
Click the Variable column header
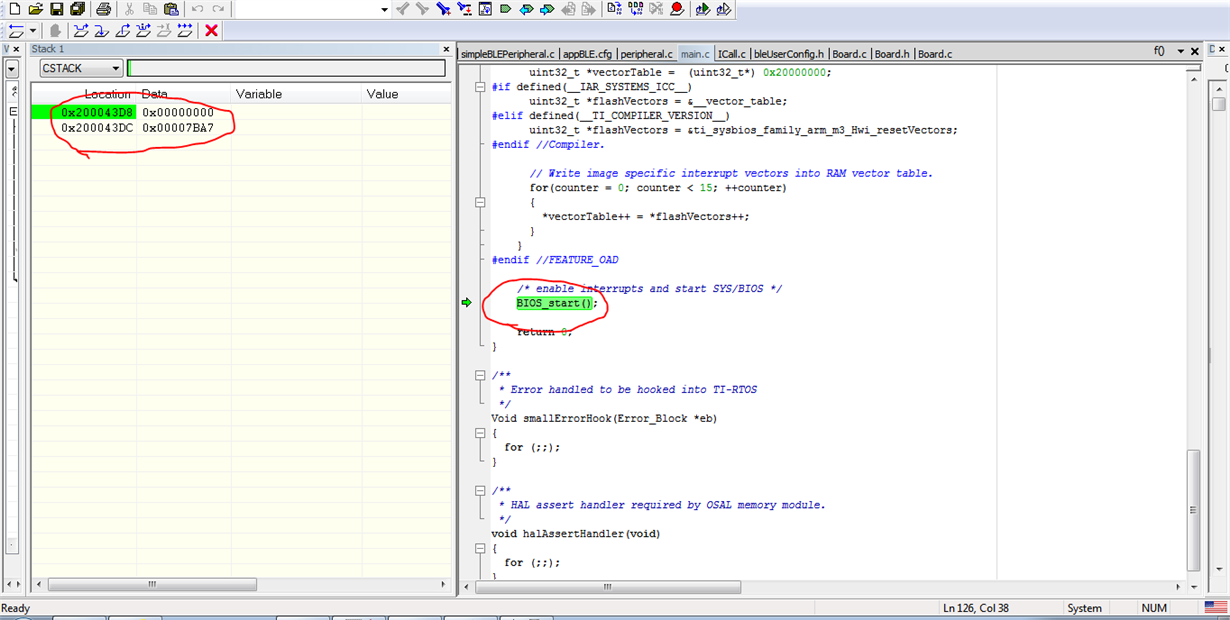pyautogui.click(x=297, y=94)
